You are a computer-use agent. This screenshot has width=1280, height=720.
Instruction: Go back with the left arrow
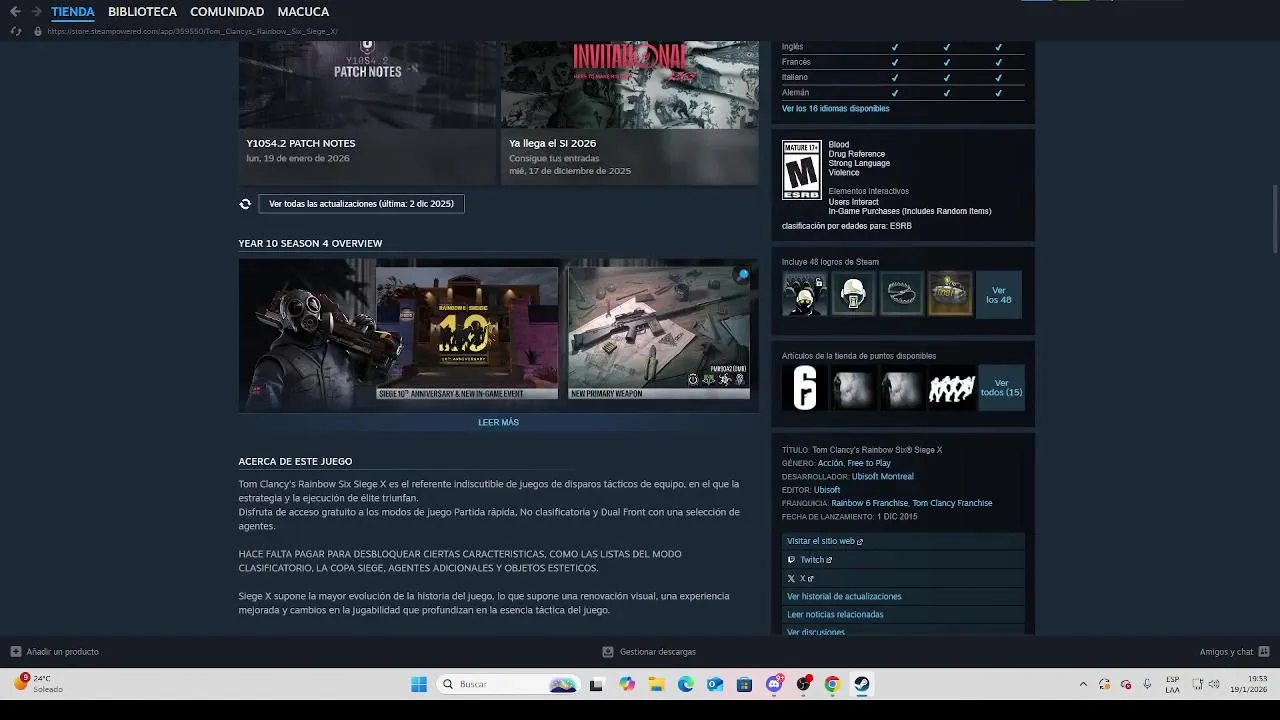click(x=15, y=12)
